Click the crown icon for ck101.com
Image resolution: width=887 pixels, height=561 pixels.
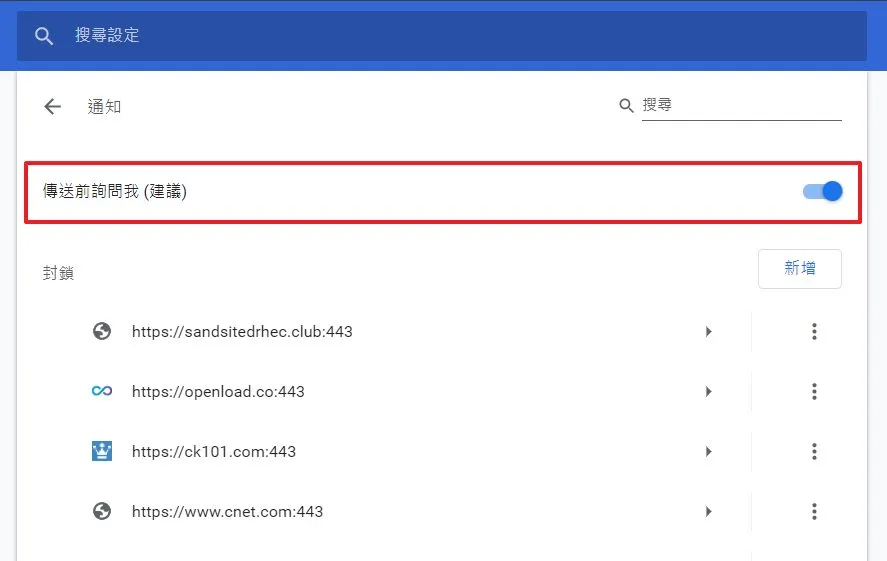pos(102,451)
